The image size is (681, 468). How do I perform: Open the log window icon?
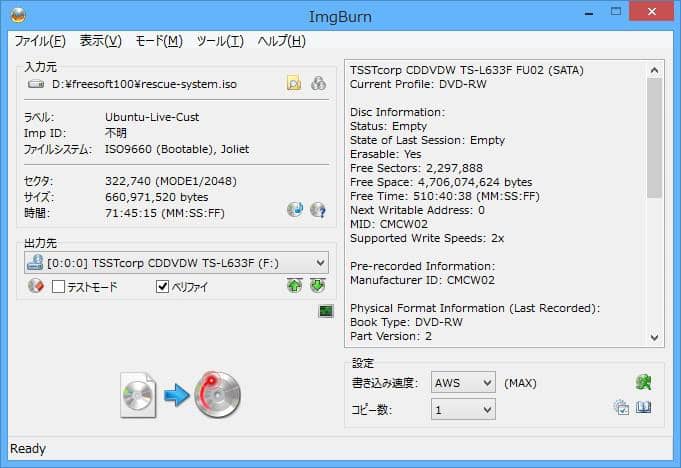coord(326,311)
